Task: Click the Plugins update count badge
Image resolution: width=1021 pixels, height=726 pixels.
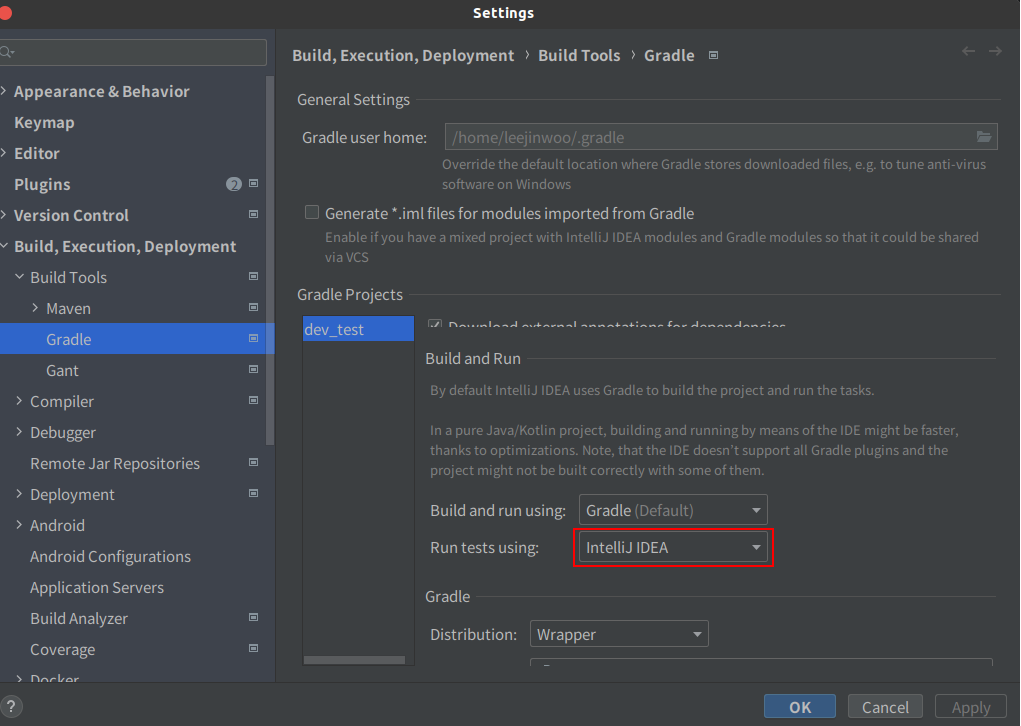Action: (x=234, y=184)
